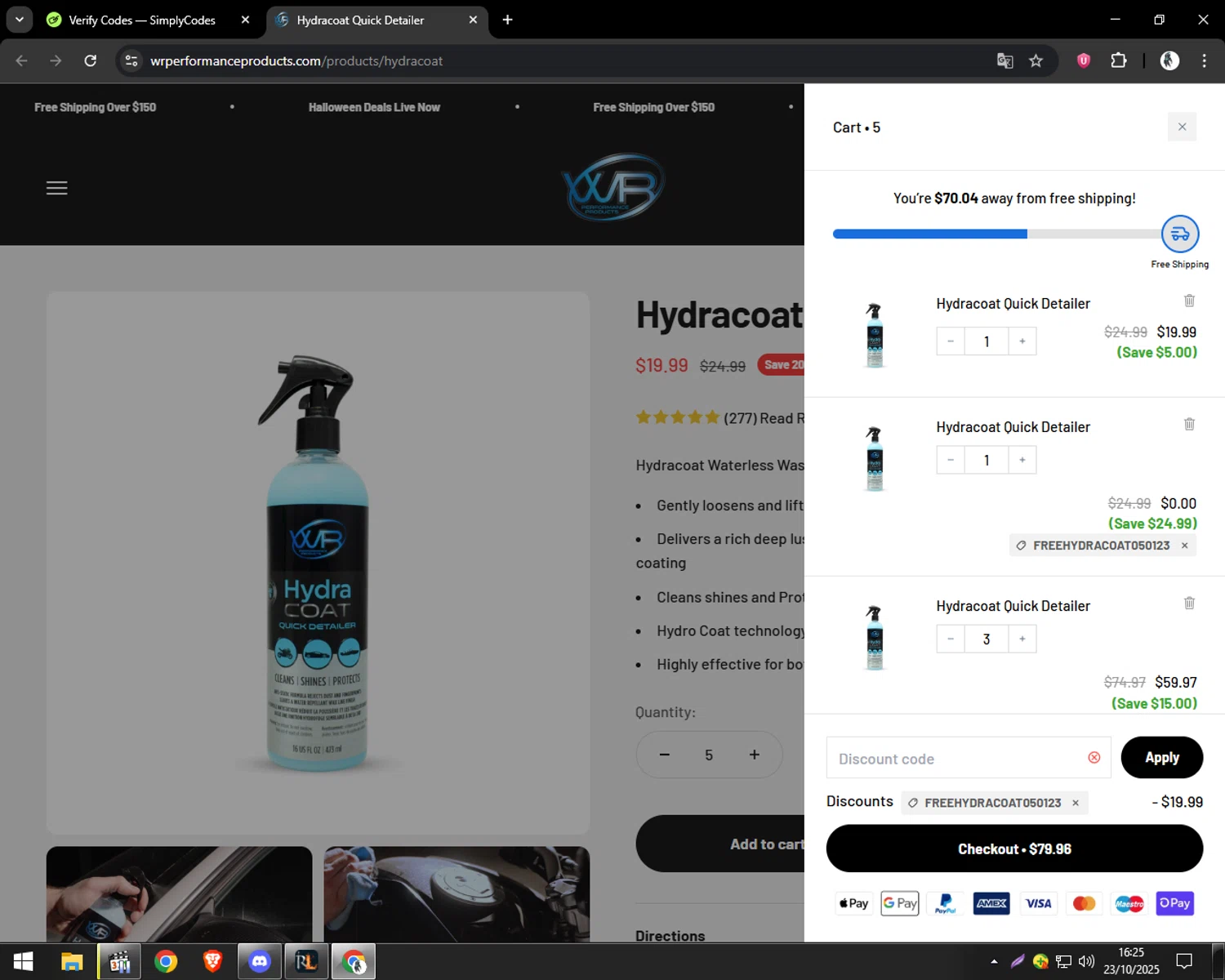Open the hand-spraying gallery thumbnail
Image resolution: width=1225 pixels, height=980 pixels.
coord(179,894)
